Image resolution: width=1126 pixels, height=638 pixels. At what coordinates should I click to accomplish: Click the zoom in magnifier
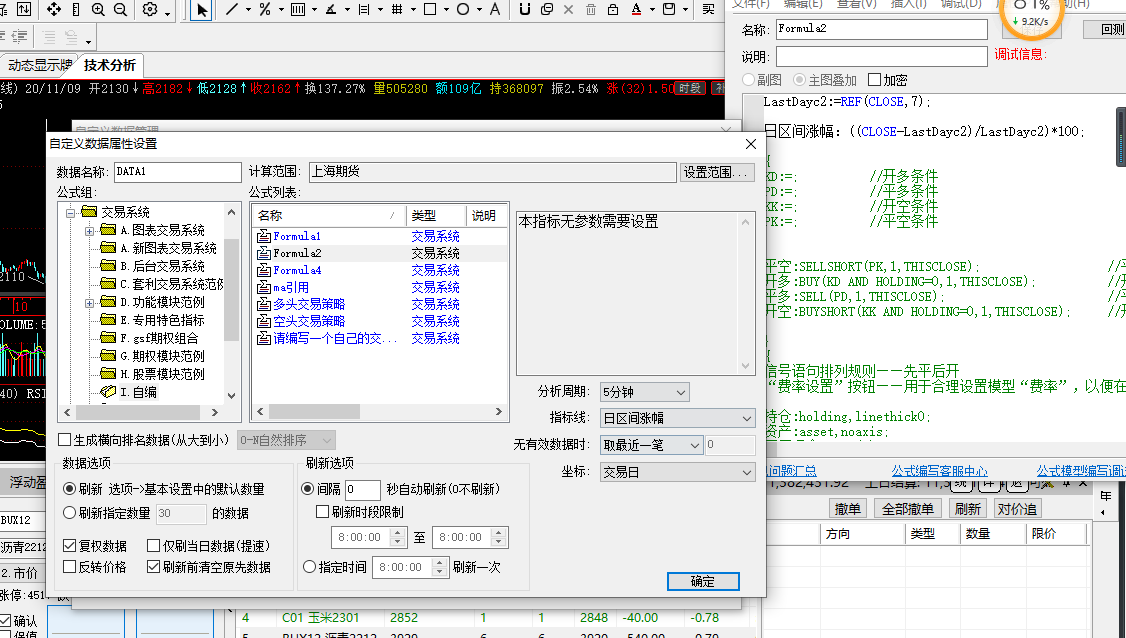pyautogui.click(x=98, y=9)
